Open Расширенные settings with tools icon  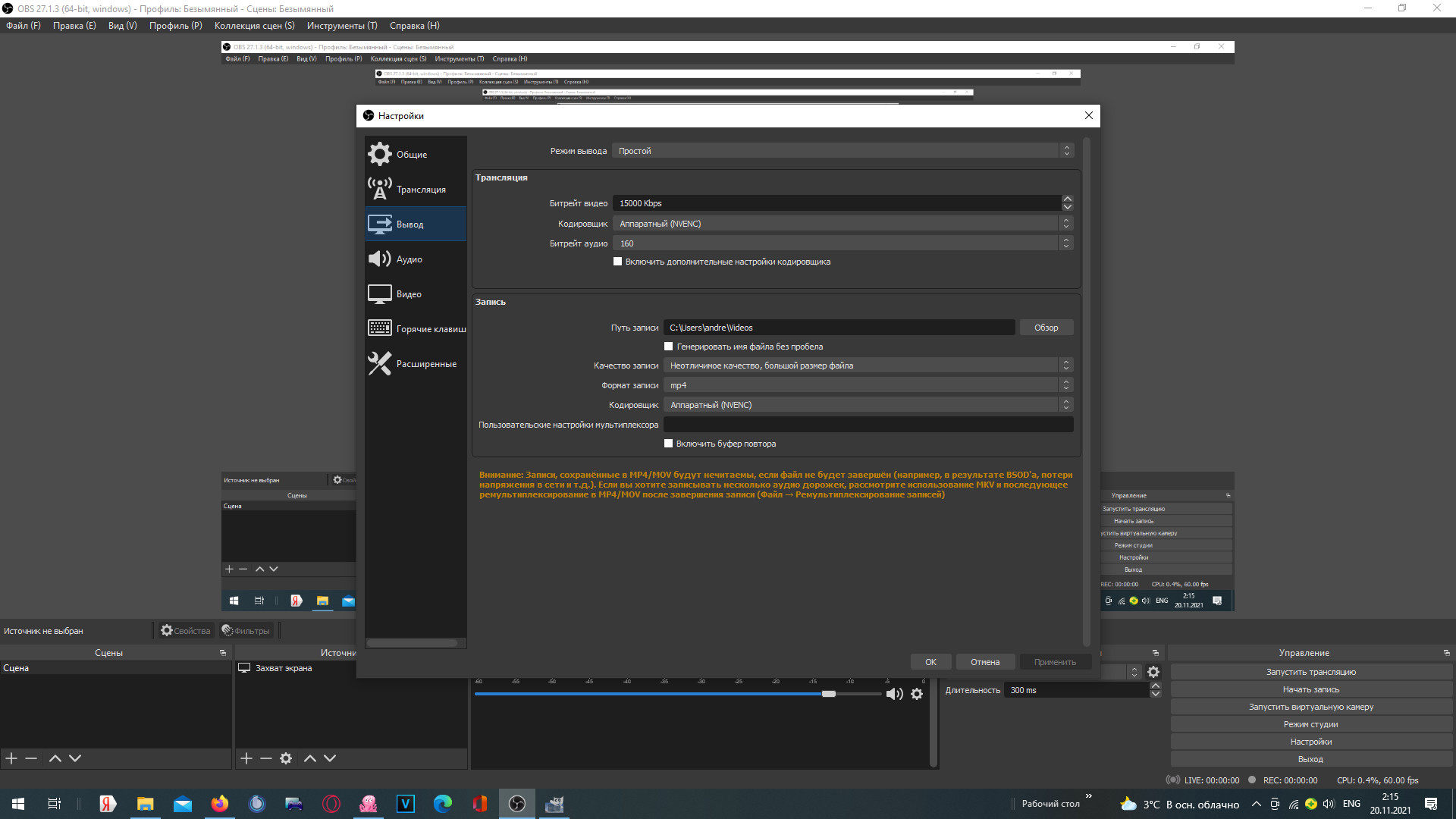tap(425, 364)
